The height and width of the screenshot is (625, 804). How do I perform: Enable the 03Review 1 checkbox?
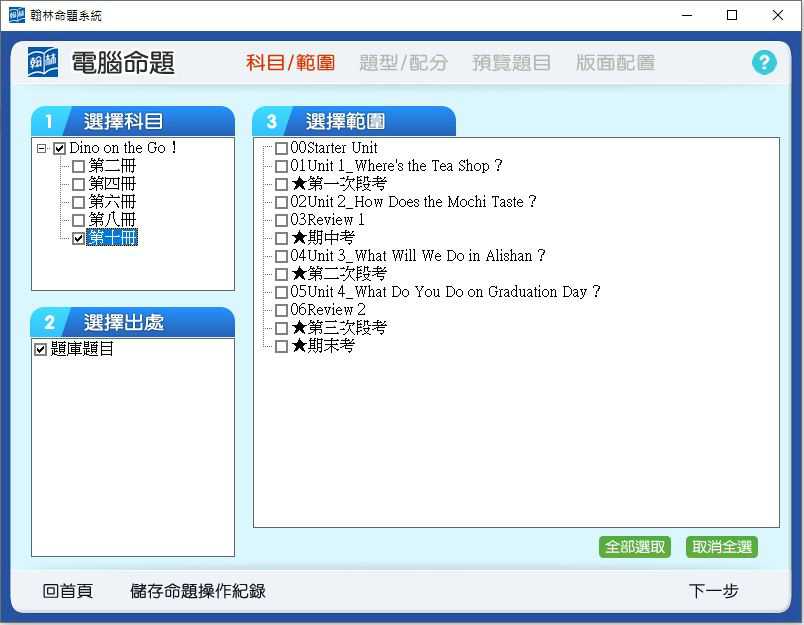tap(282, 220)
